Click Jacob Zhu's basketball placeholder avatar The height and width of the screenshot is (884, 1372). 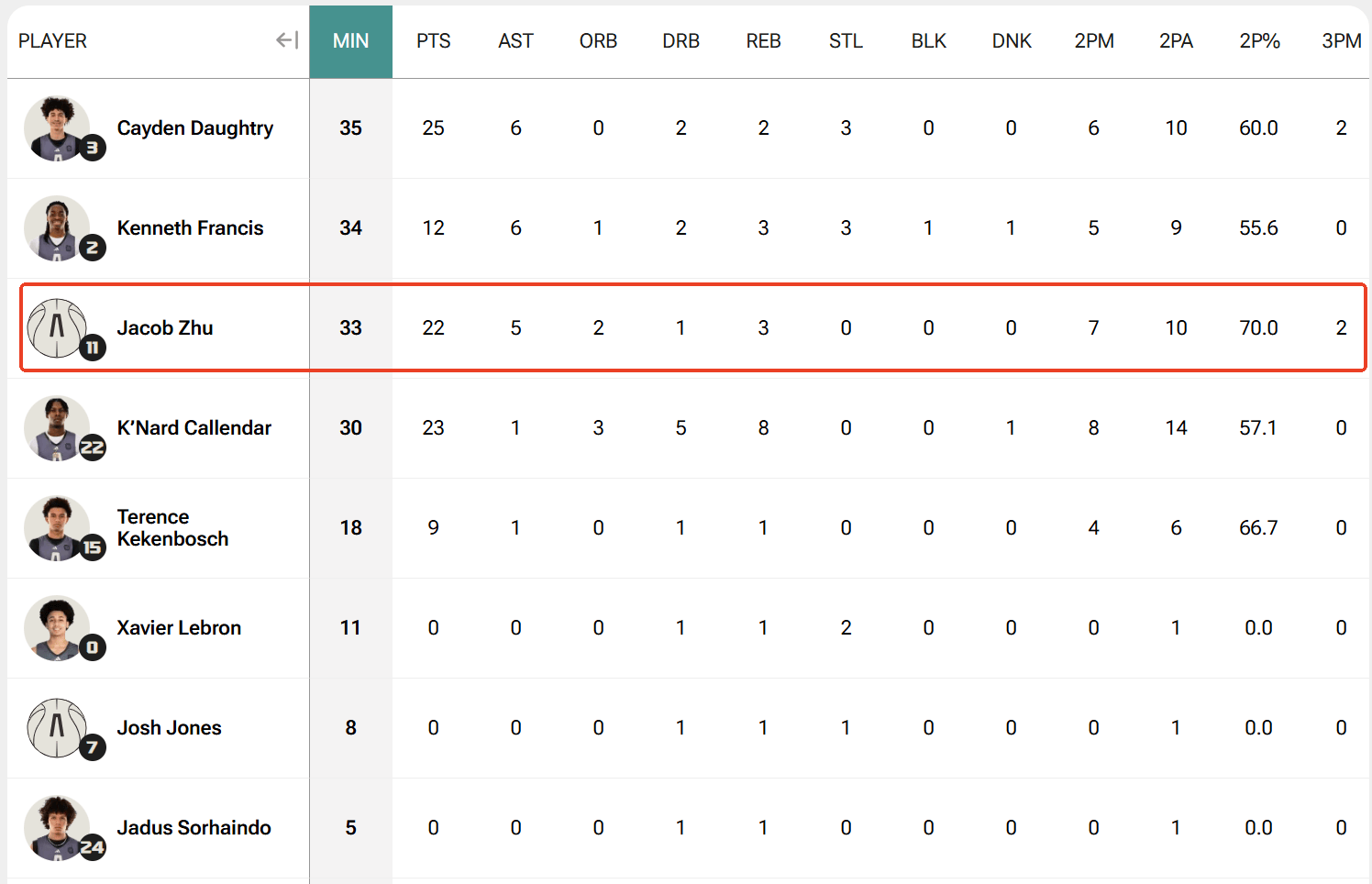pos(56,327)
